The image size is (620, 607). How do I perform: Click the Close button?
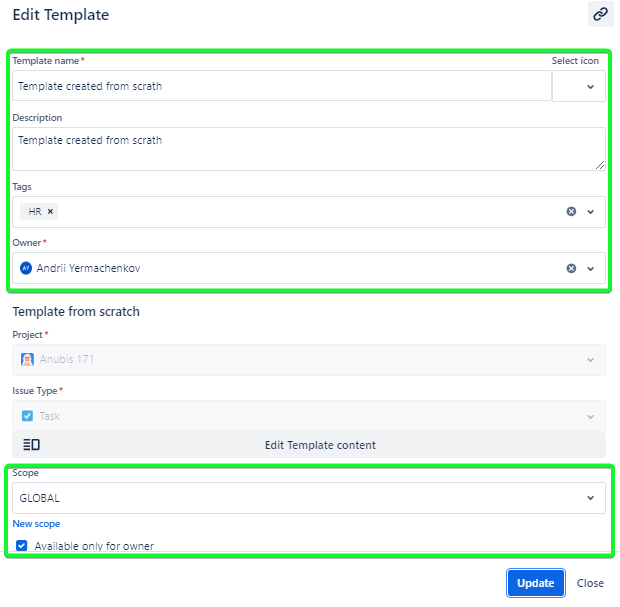click(590, 583)
